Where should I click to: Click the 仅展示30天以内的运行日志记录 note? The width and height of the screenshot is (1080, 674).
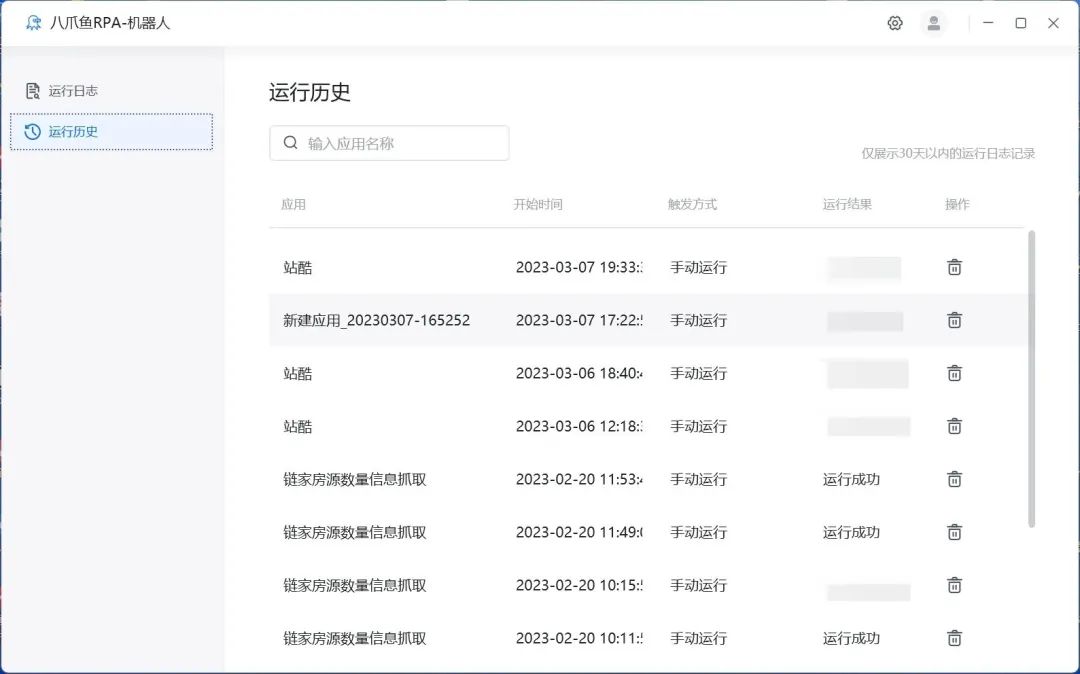point(948,154)
